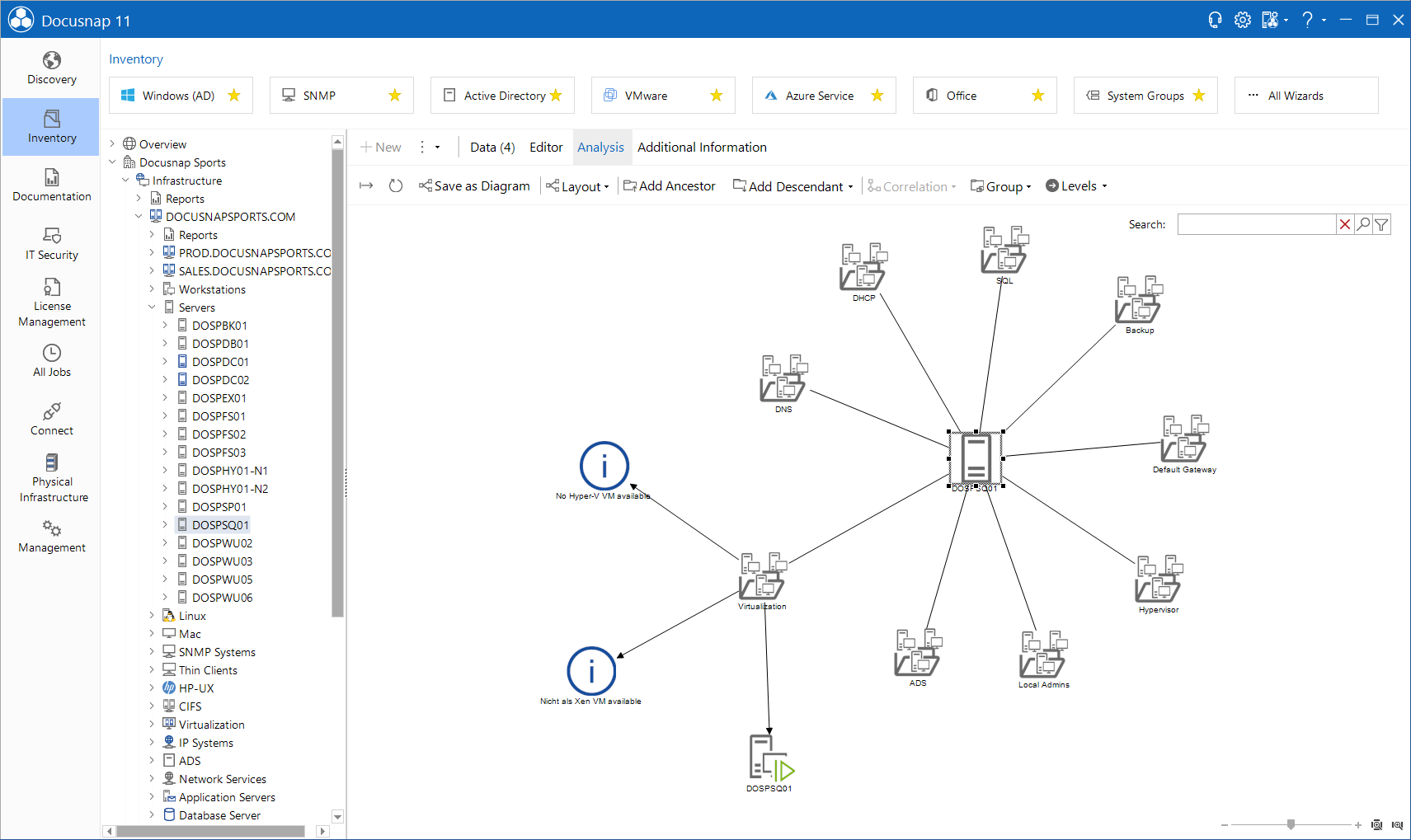Click the refresh icon in the analysis toolbar
This screenshot has width=1411, height=840.
tap(396, 186)
